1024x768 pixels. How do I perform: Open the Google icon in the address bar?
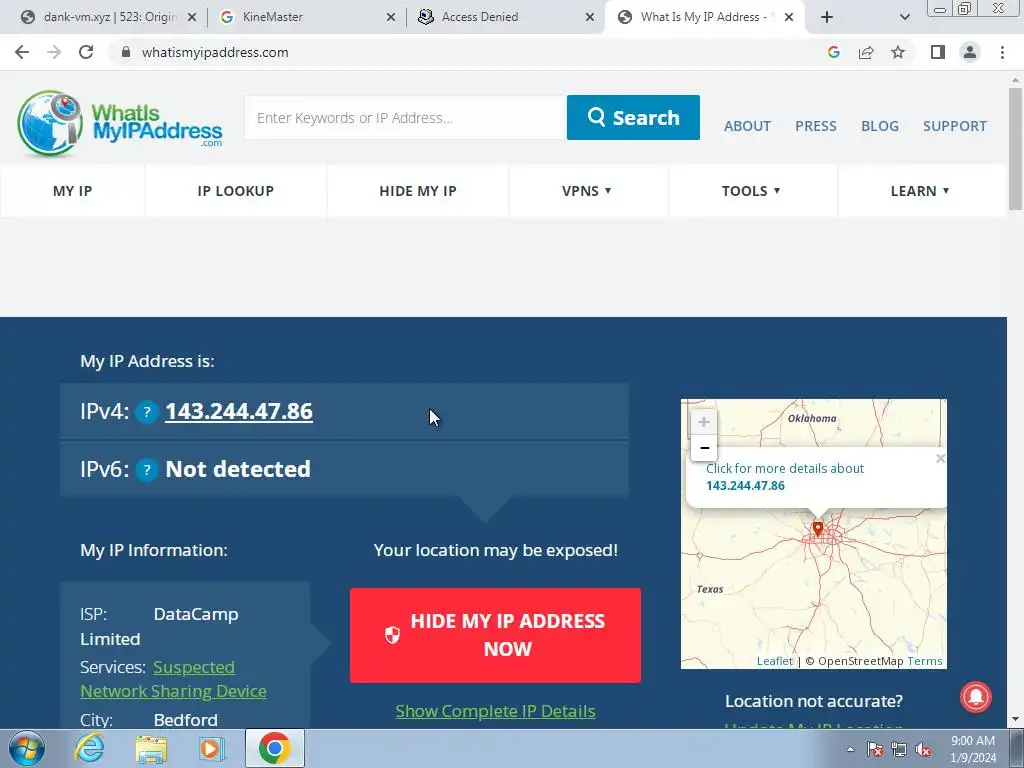[833, 52]
